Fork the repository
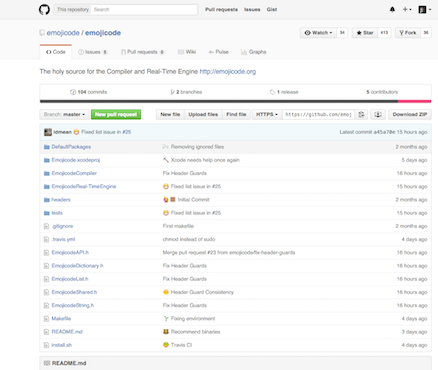Viewport: 438px width, 370px height. click(408, 33)
